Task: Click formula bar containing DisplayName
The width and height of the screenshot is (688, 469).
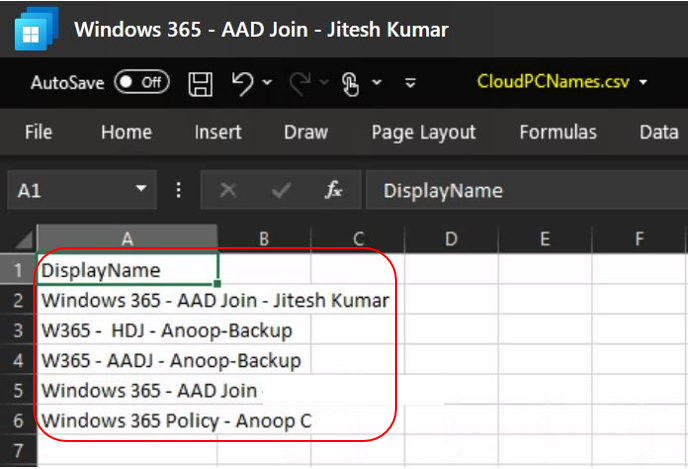Action: click(527, 190)
